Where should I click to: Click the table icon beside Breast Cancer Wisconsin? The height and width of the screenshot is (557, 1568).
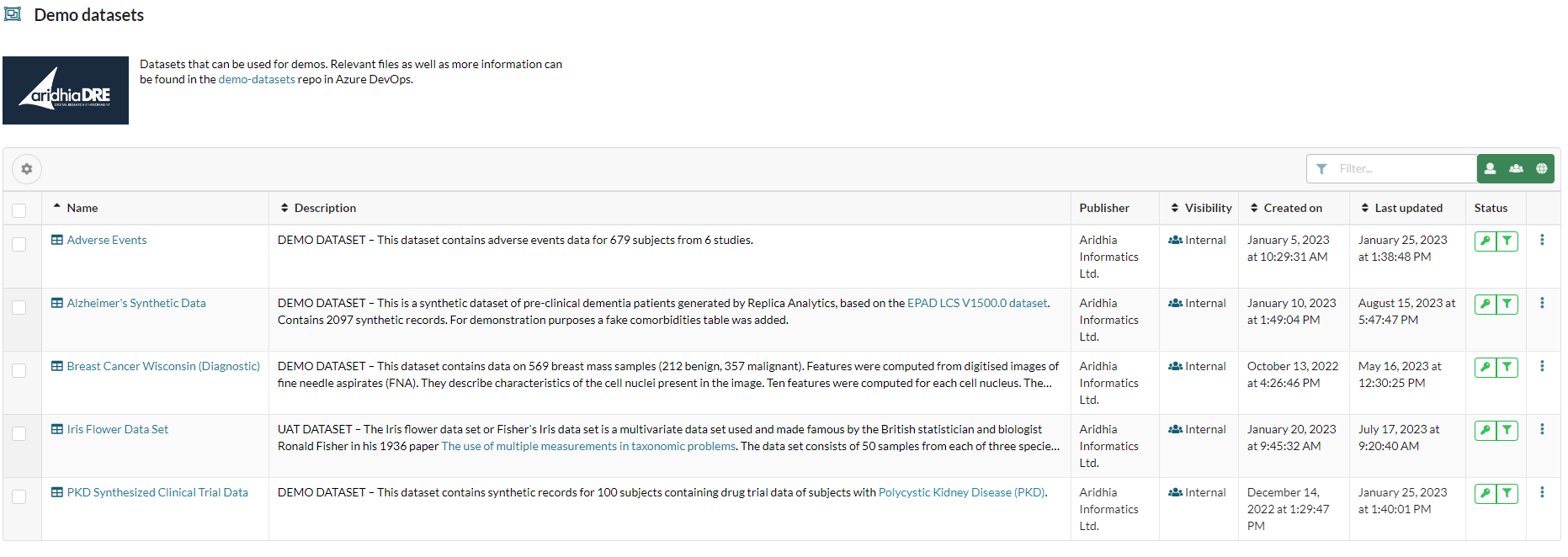(56, 366)
